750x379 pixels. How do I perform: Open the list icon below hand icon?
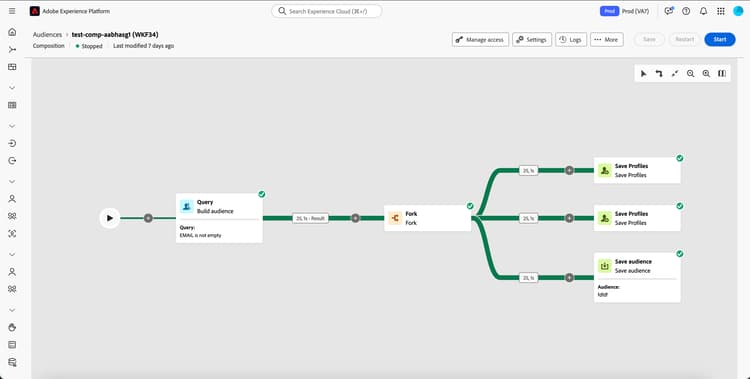[x=12, y=345]
